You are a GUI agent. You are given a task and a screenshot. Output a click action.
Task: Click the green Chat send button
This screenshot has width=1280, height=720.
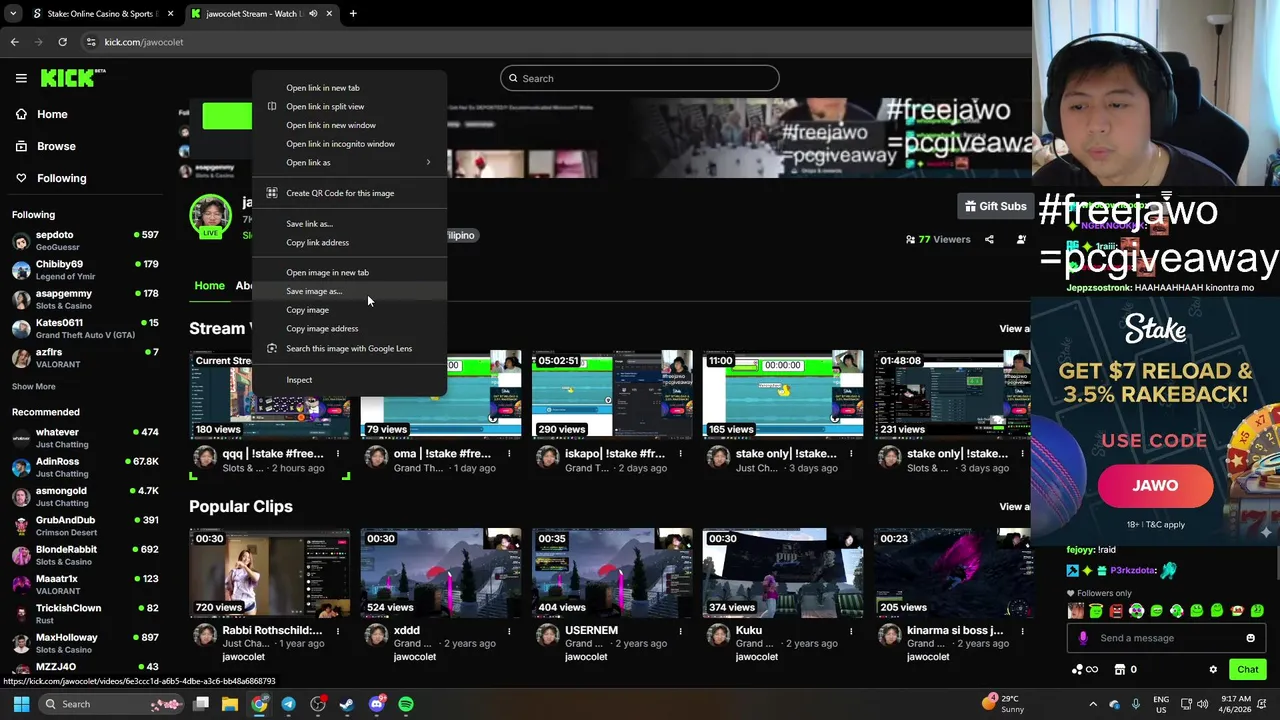point(1248,670)
